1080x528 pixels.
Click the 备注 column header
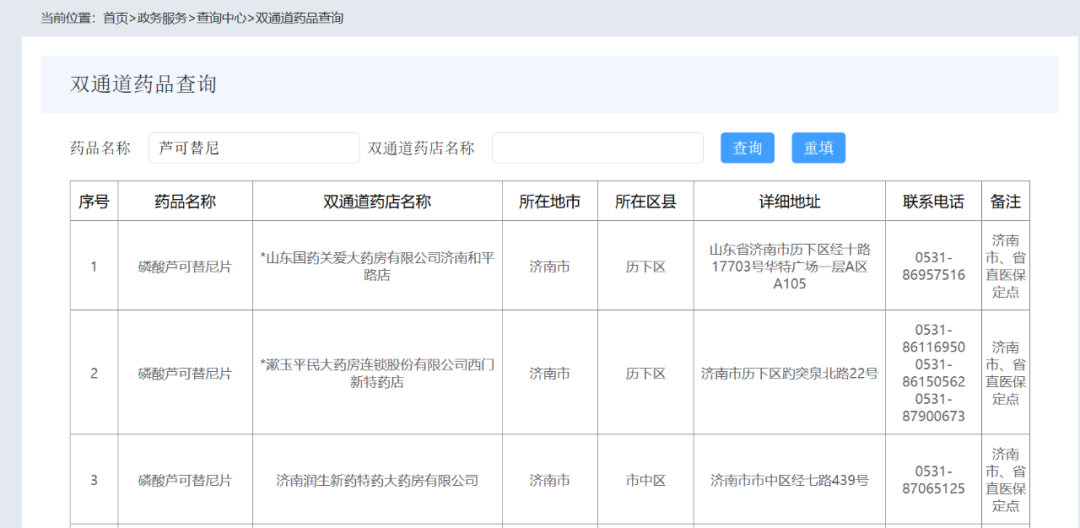point(1006,201)
